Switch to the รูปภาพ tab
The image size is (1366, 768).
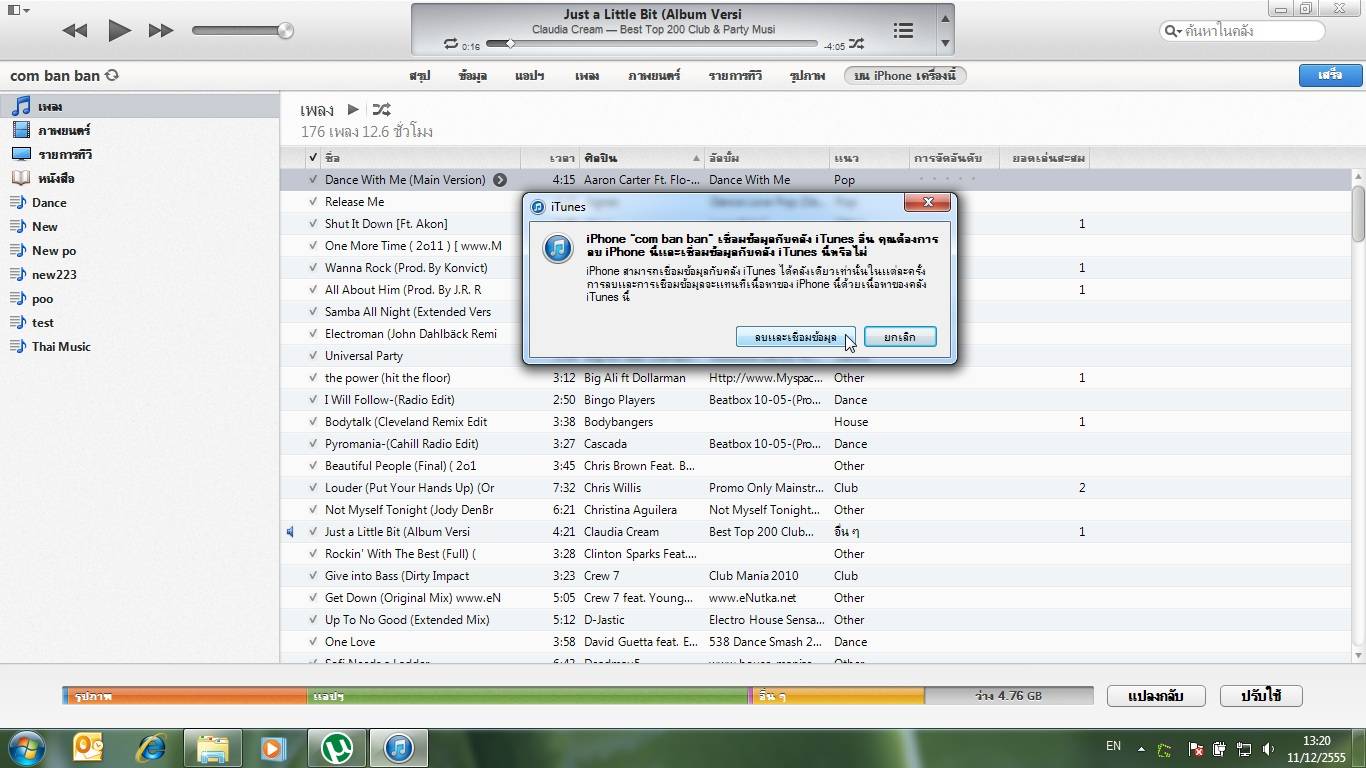(807, 76)
